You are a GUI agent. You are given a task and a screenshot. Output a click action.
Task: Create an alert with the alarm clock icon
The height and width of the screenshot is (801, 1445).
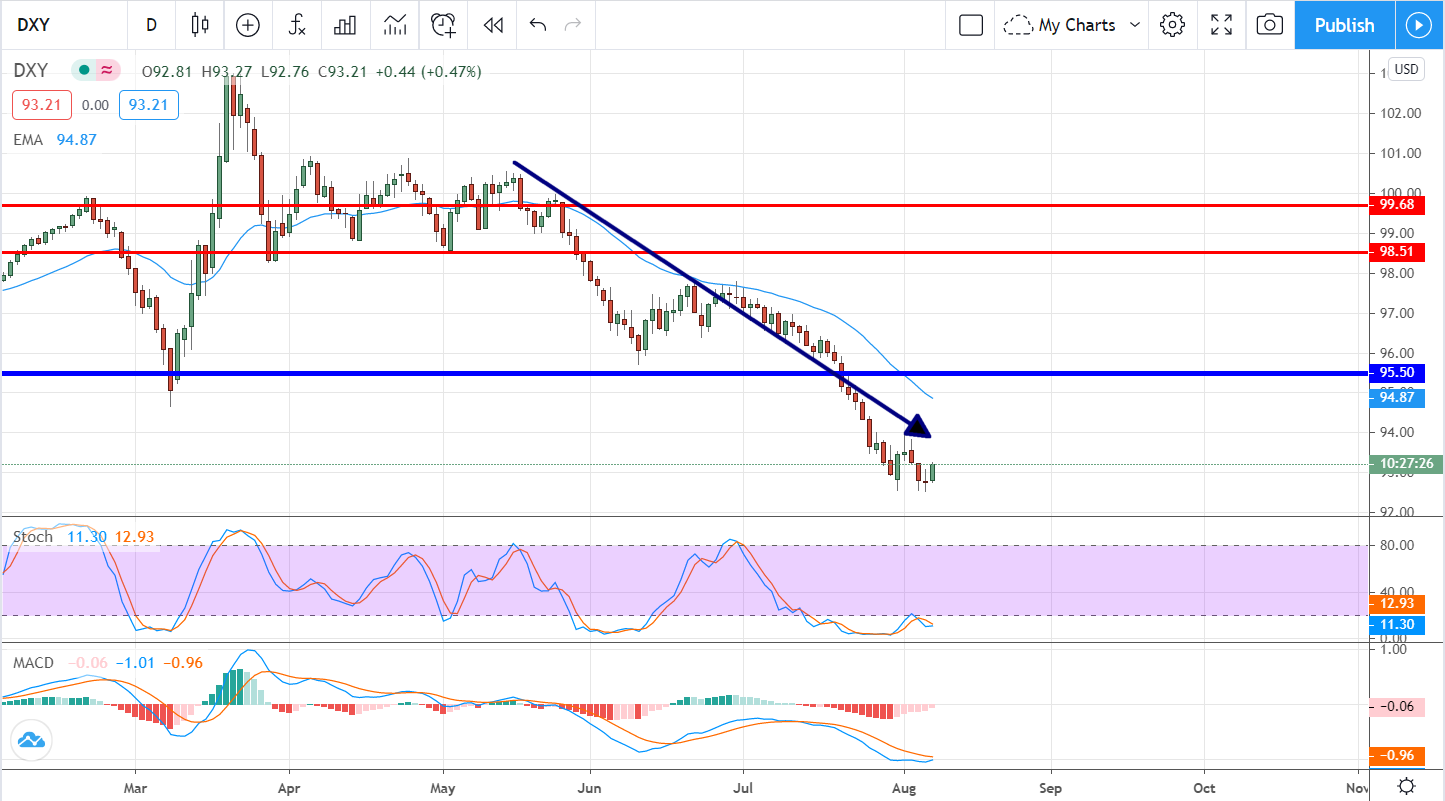pos(443,25)
